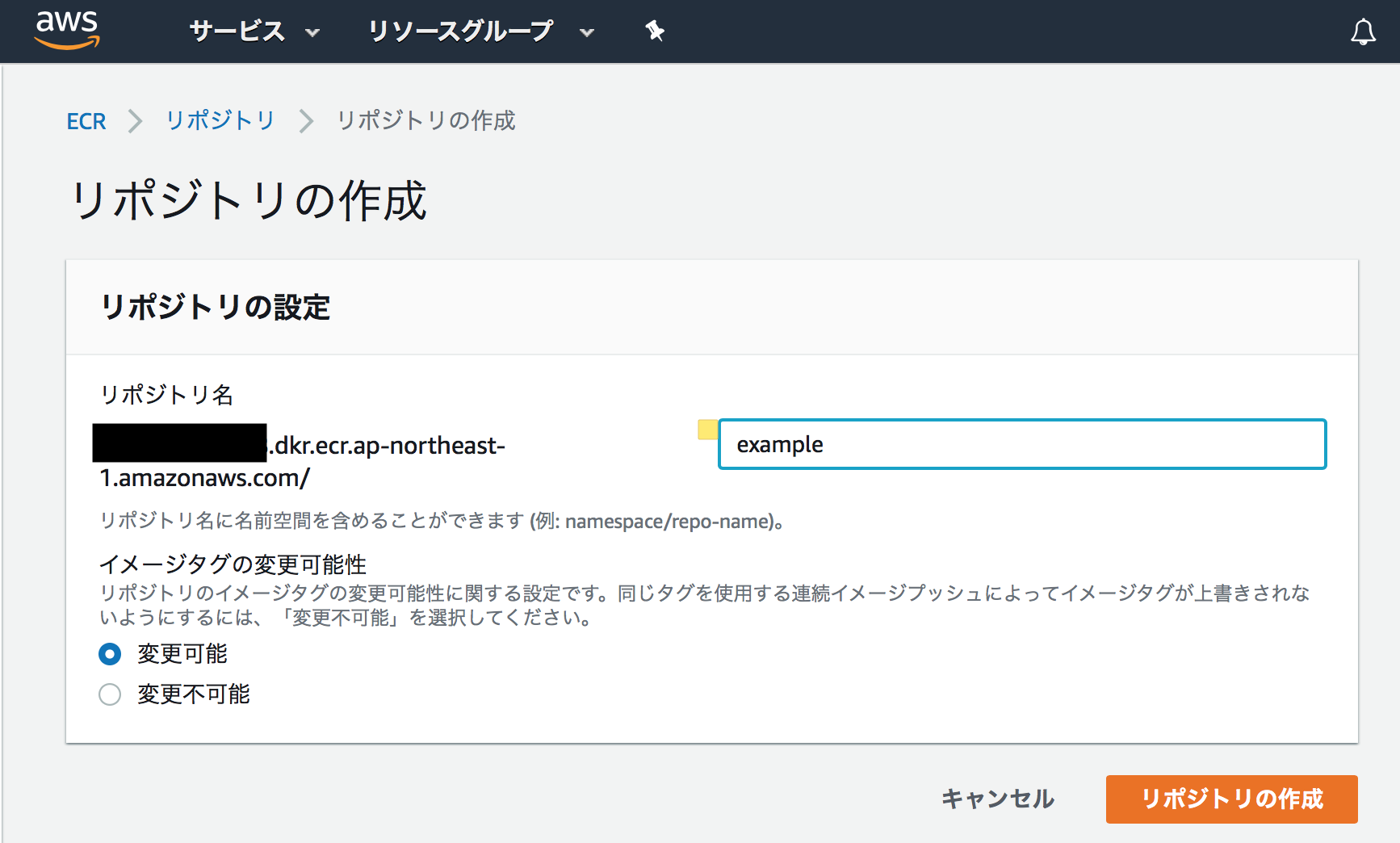
Task: Click the pin shortcut icon in header
Action: click(654, 31)
